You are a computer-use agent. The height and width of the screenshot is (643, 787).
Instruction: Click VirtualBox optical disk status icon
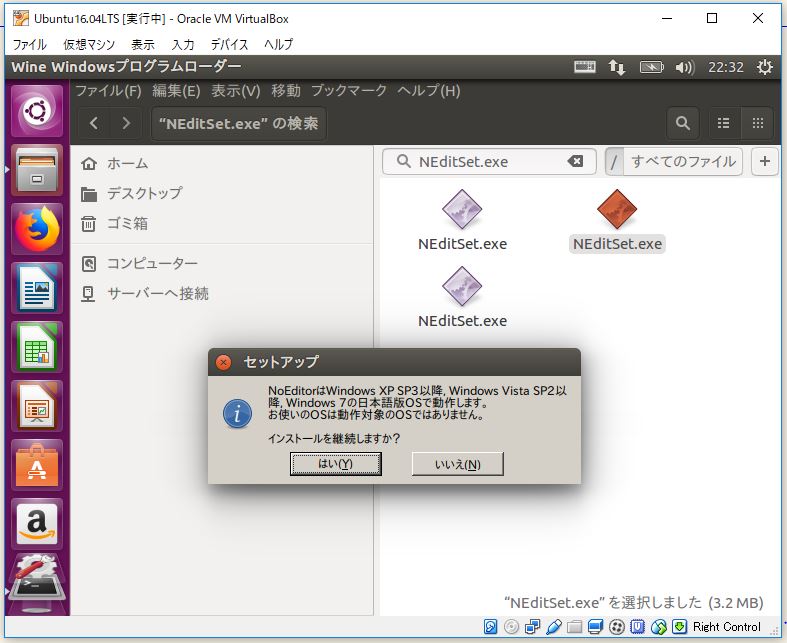[x=511, y=627]
